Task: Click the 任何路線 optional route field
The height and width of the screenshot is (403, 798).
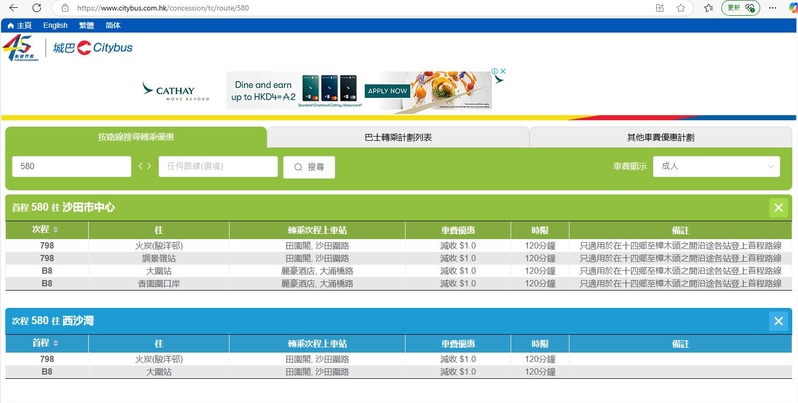Action: (218, 167)
